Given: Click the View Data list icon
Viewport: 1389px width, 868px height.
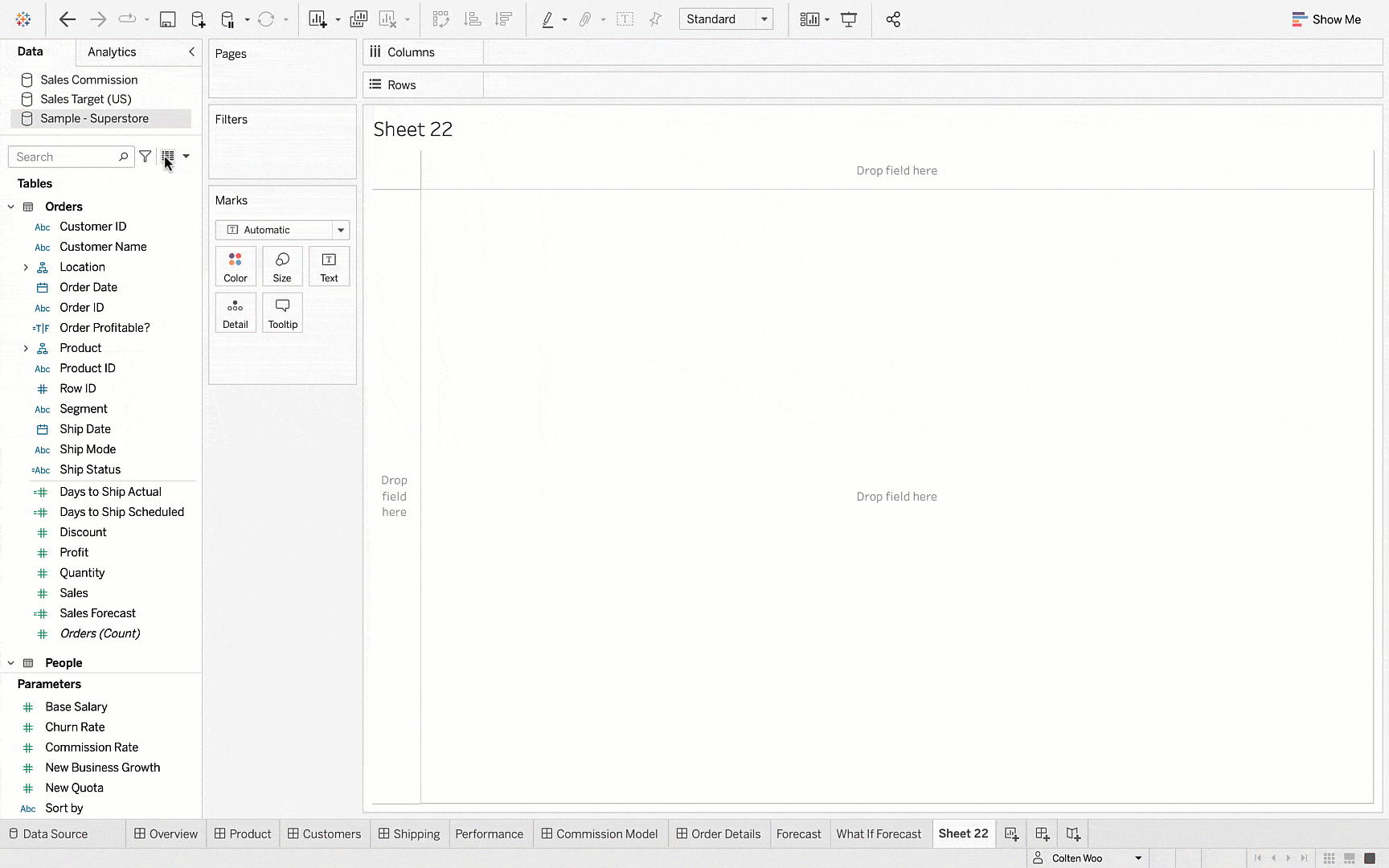Looking at the screenshot, I should click(168, 157).
